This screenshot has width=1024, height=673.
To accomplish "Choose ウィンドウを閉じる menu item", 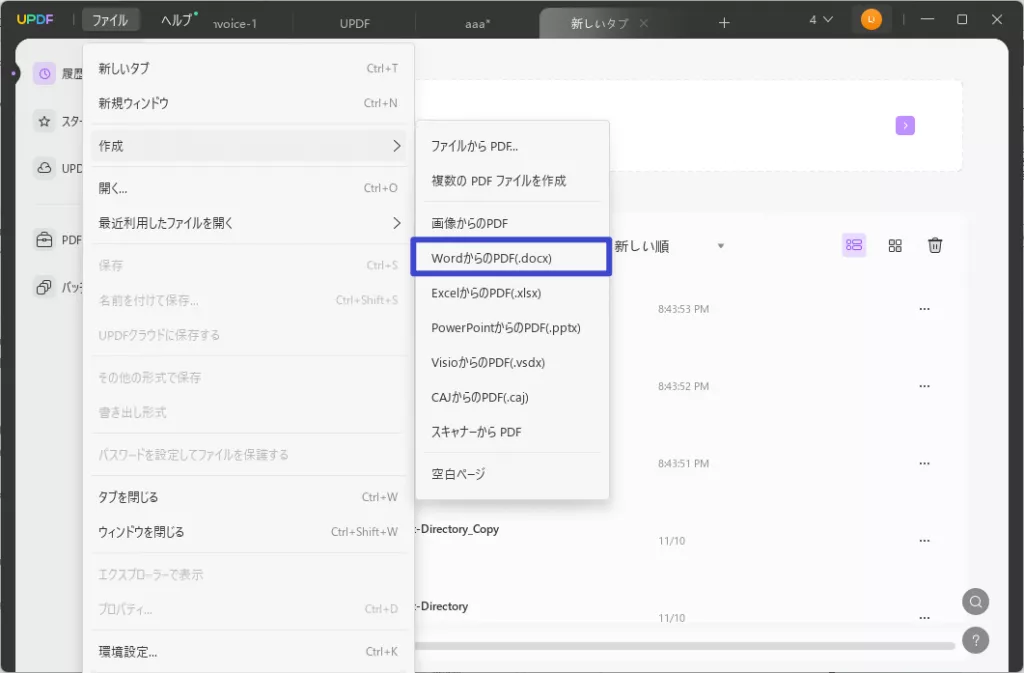I will (x=248, y=531).
